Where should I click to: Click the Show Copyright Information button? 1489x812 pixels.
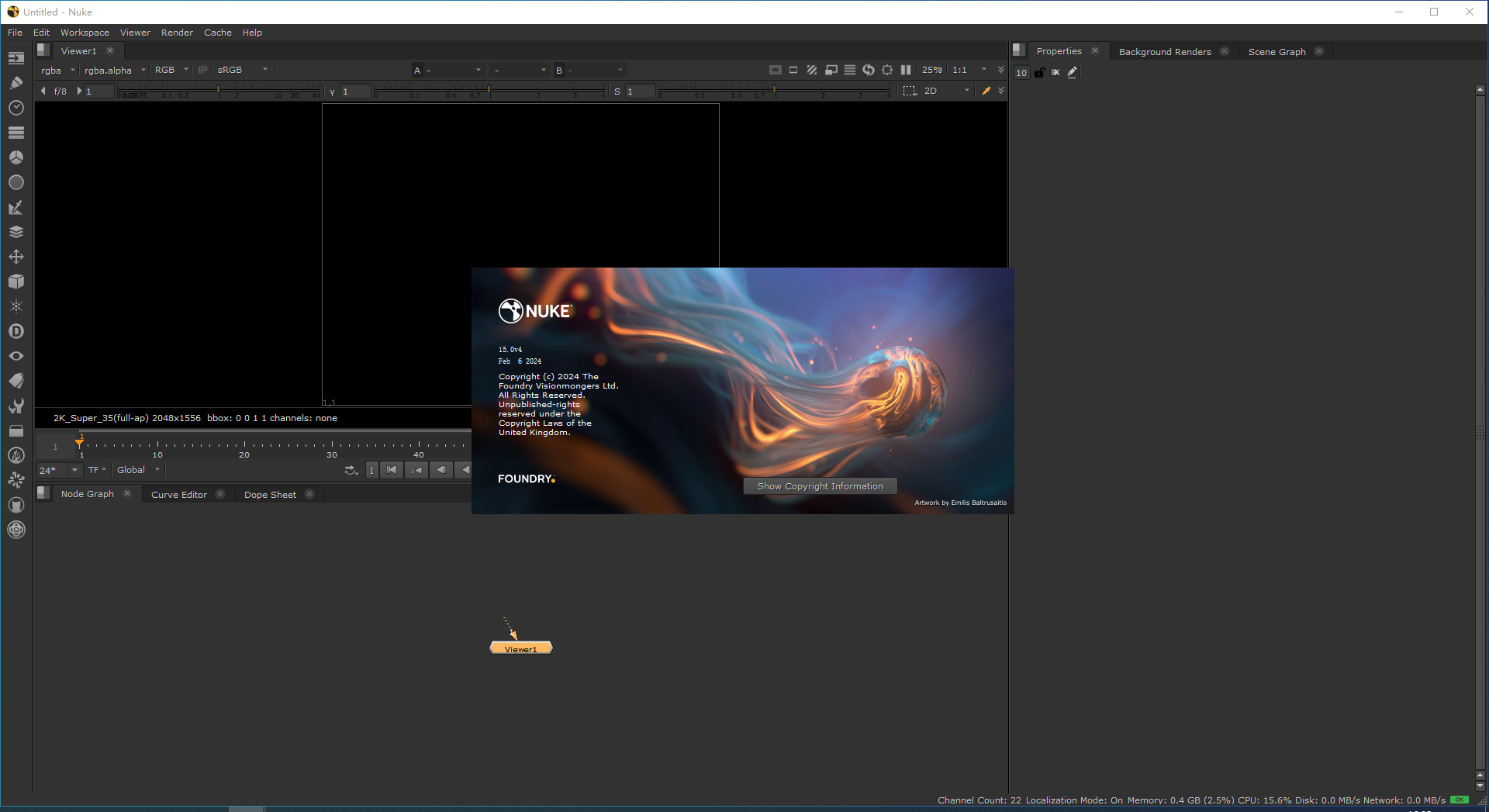820,485
